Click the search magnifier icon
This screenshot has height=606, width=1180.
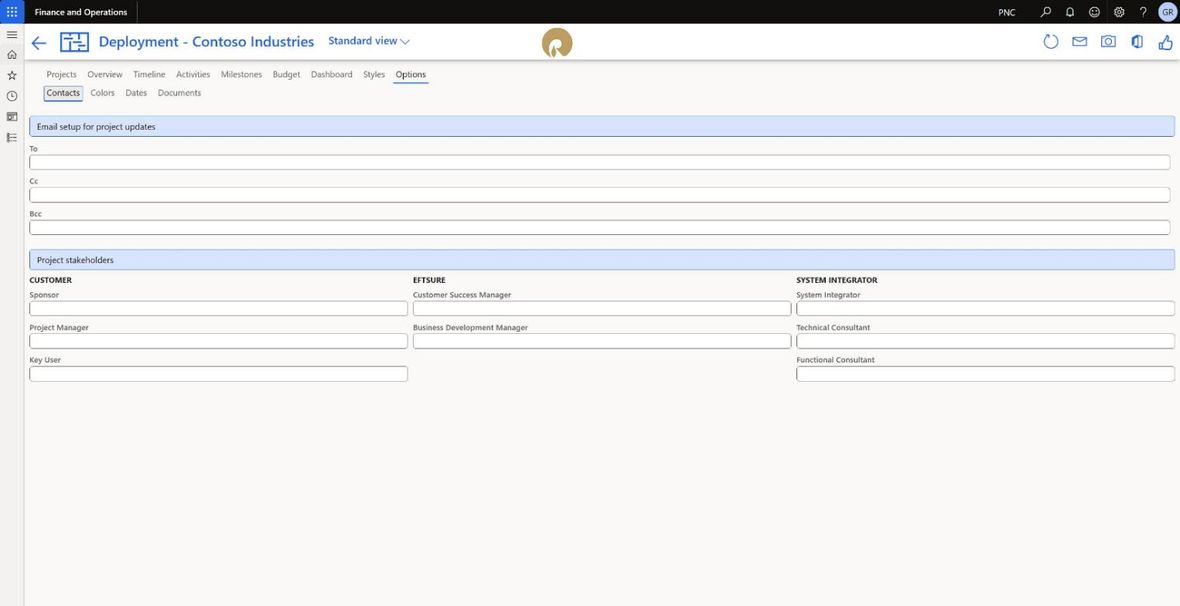(x=1045, y=12)
